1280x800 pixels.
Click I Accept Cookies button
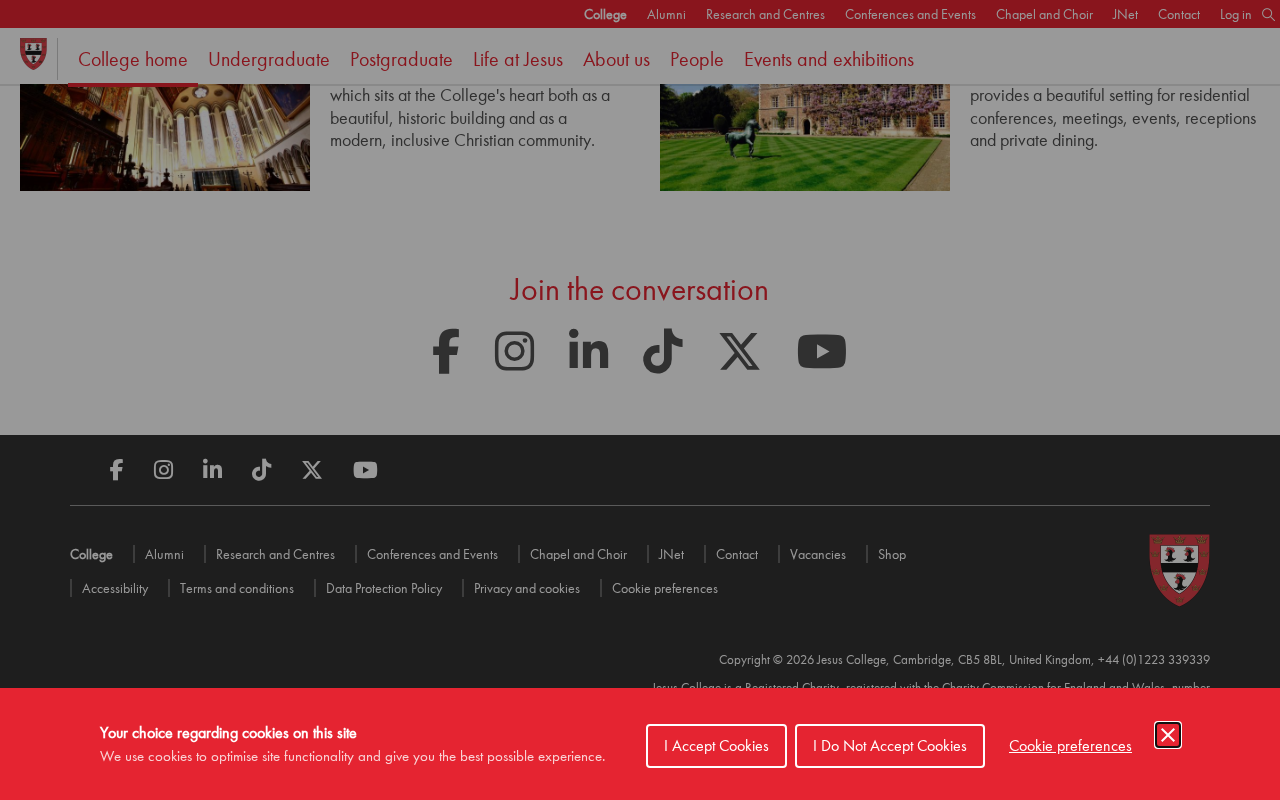(x=716, y=746)
